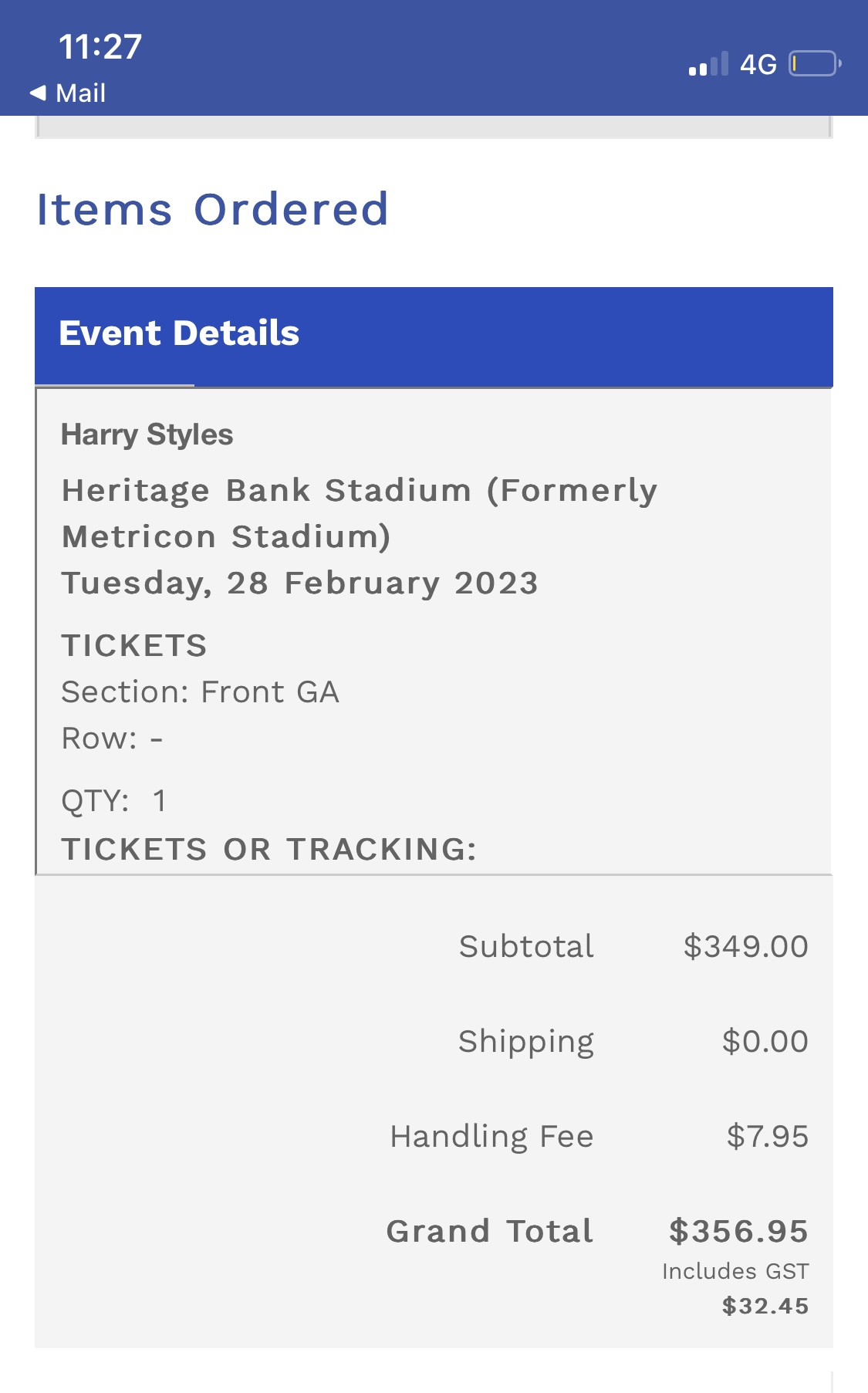
Task: Tap the QTY: 1 quantity line
Action: pyautogui.click(x=114, y=800)
